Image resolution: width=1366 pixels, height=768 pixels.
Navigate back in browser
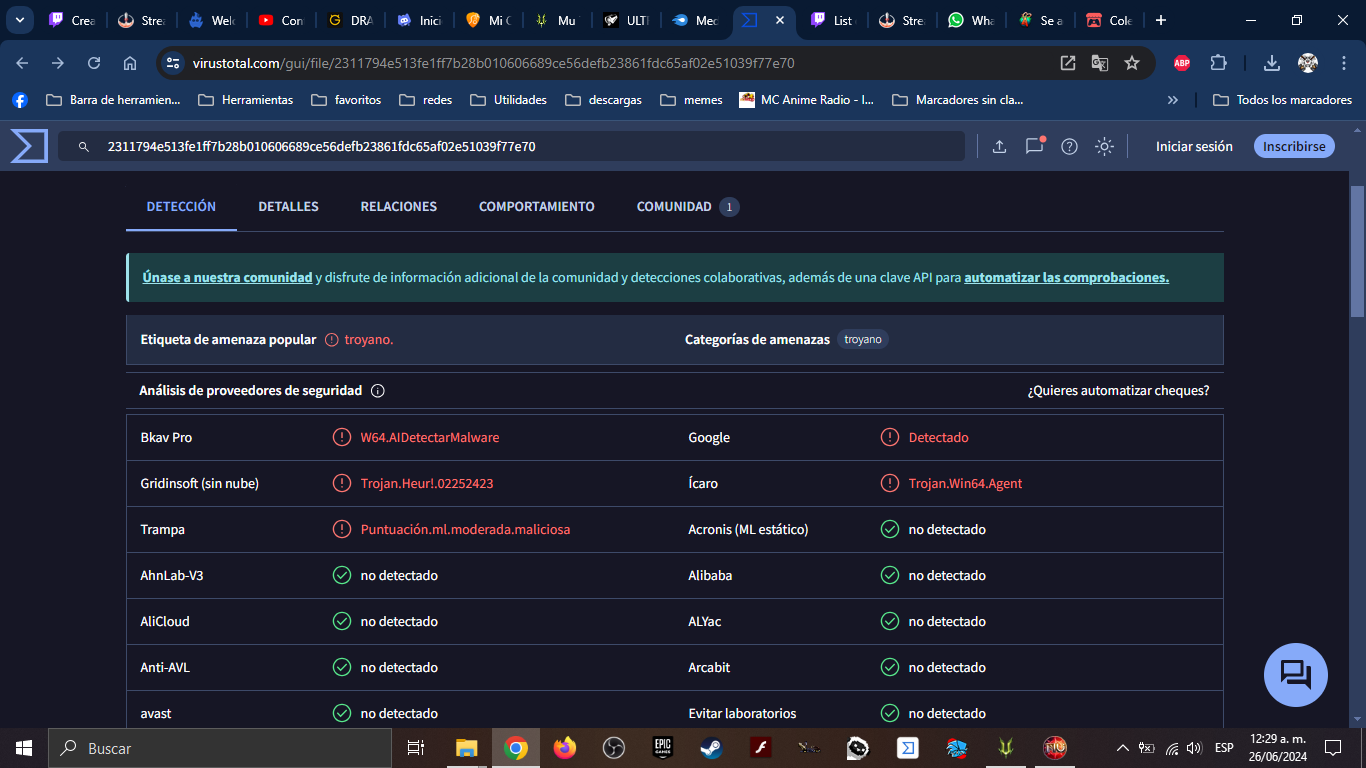click(x=22, y=63)
